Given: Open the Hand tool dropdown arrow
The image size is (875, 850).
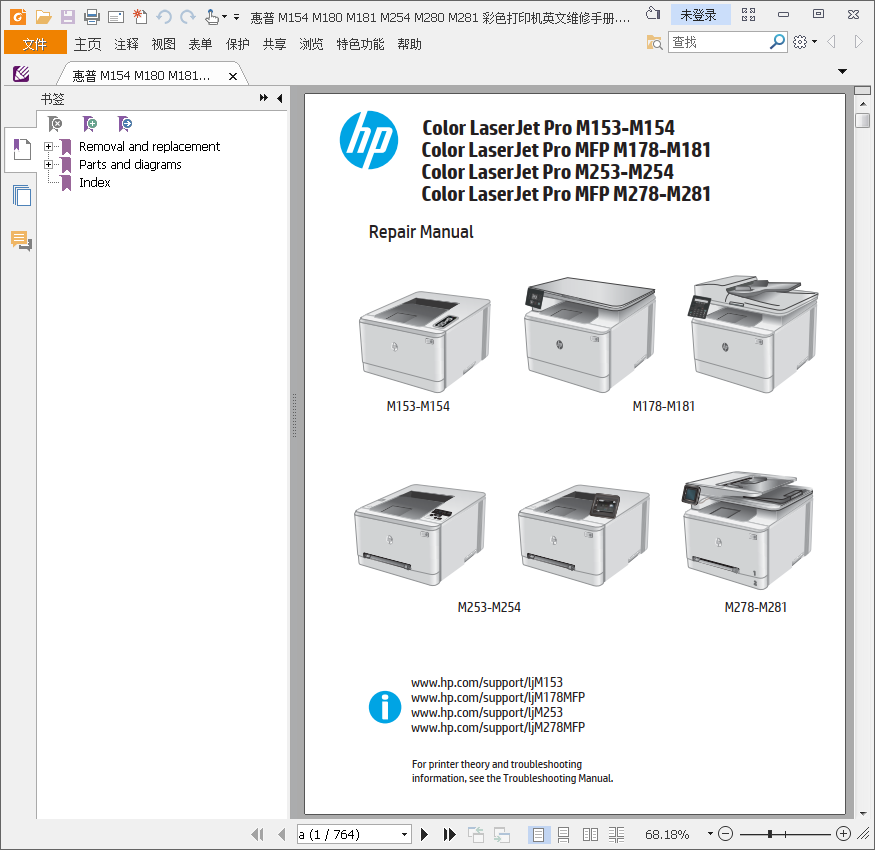Looking at the screenshot, I should pyautogui.click(x=224, y=17).
